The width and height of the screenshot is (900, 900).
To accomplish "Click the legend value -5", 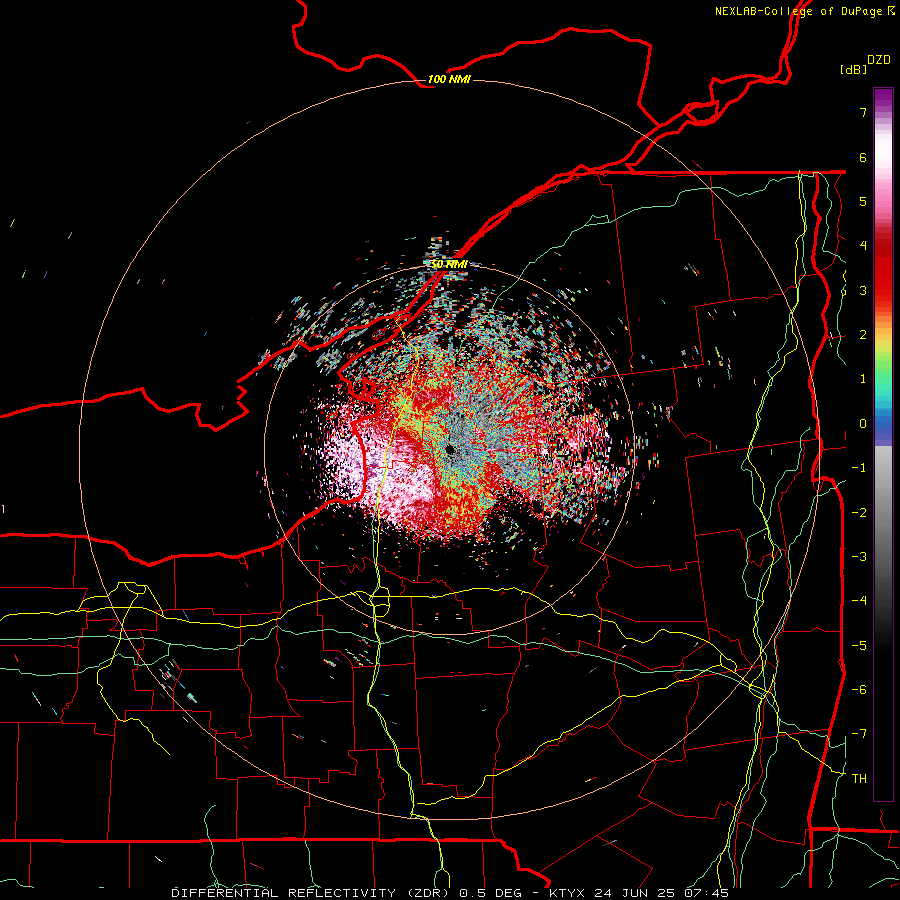I will (859, 645).
